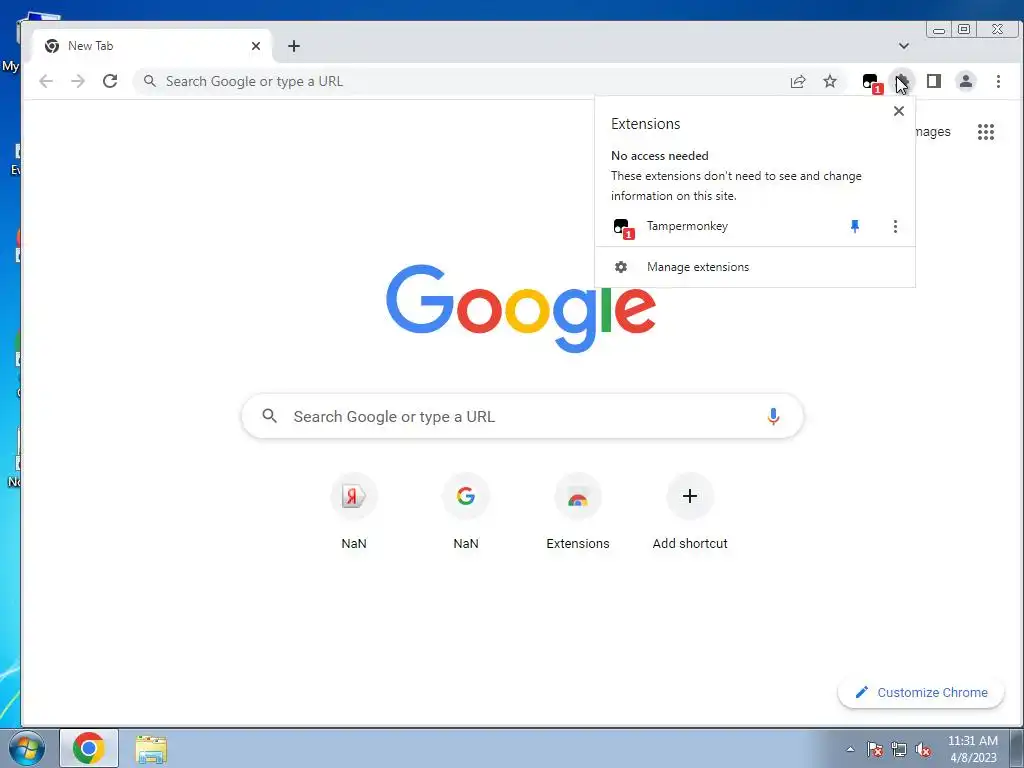Click the Extensions puzzle icon in the toolbar
This screenshot has height=768, width=1024.
tap(902, 82)
